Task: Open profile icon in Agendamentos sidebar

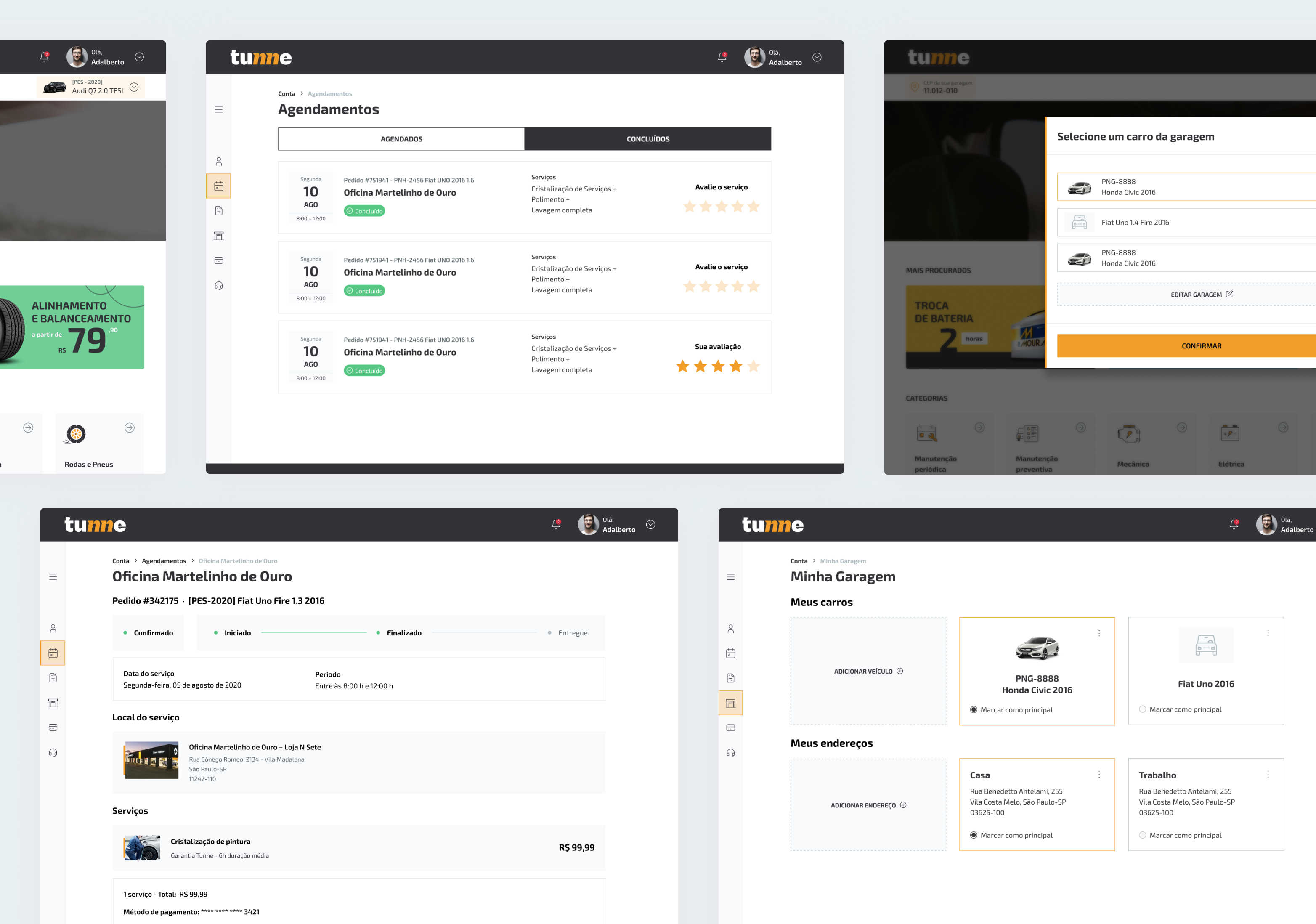Action: click(x=218, y=162)
